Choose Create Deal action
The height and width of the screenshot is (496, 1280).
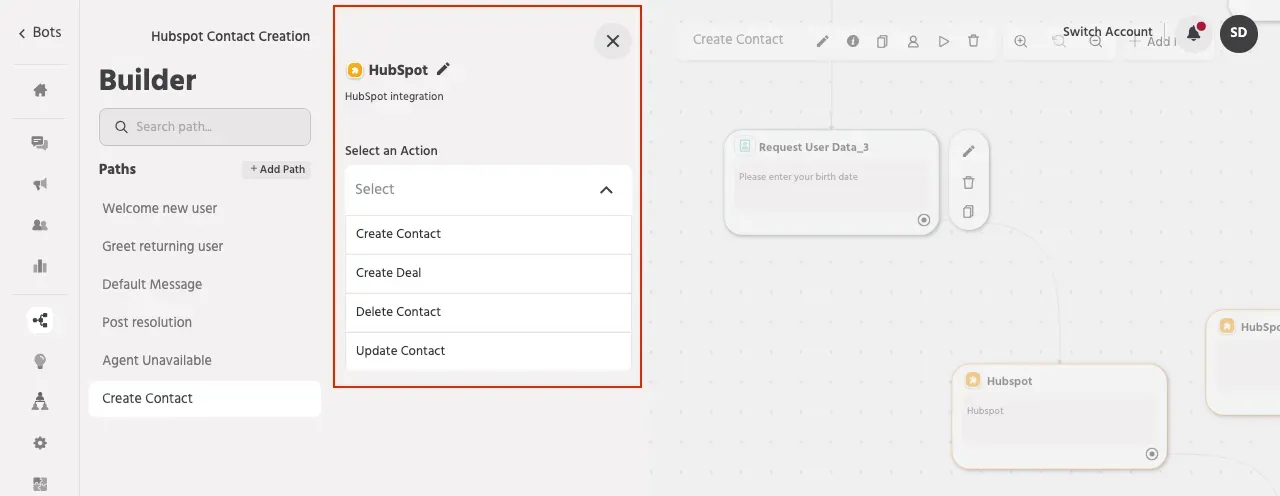click(x=488, y=273)
